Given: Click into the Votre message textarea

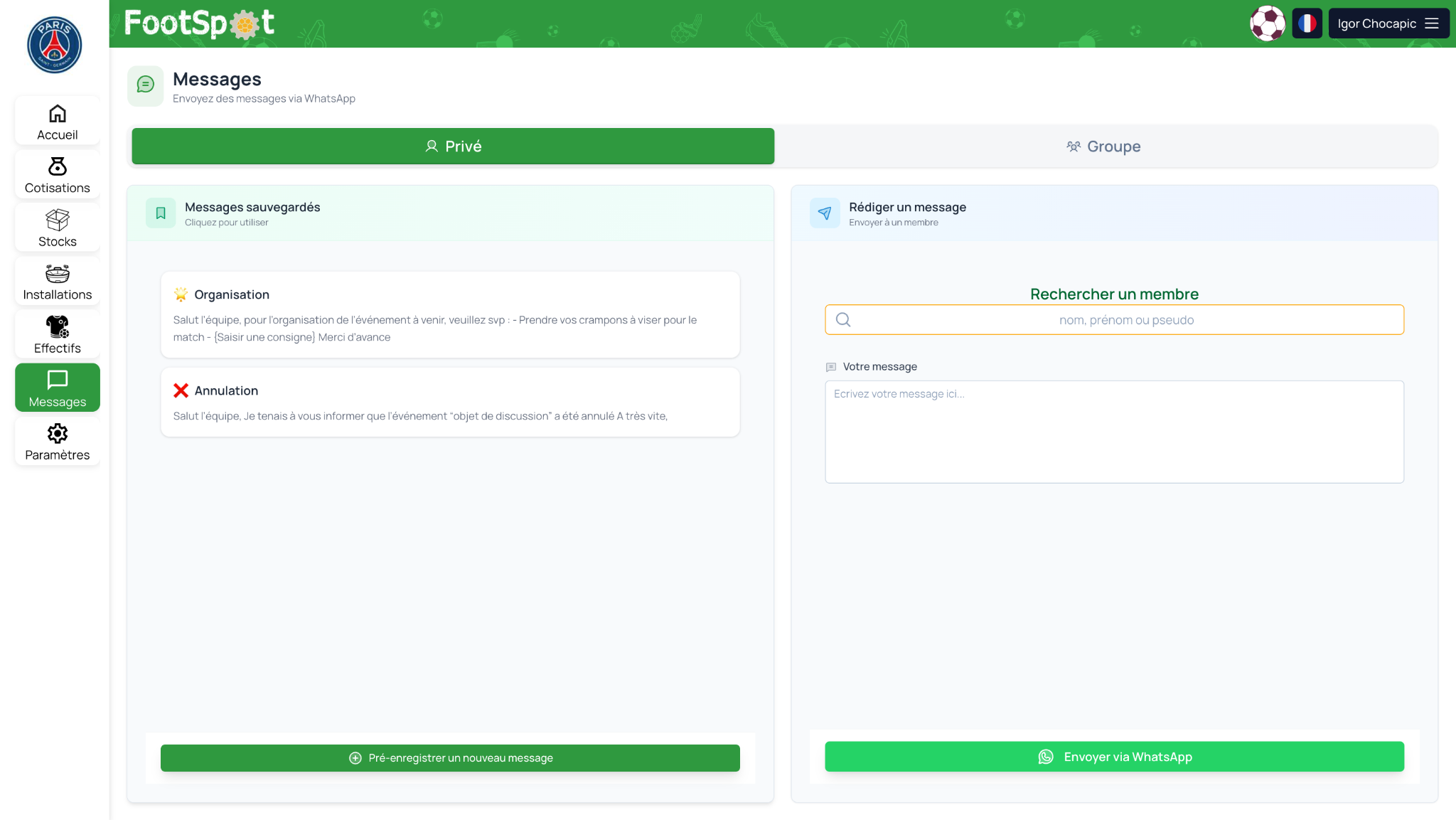Looking at the screenshot, I should tap(1114, 432).
